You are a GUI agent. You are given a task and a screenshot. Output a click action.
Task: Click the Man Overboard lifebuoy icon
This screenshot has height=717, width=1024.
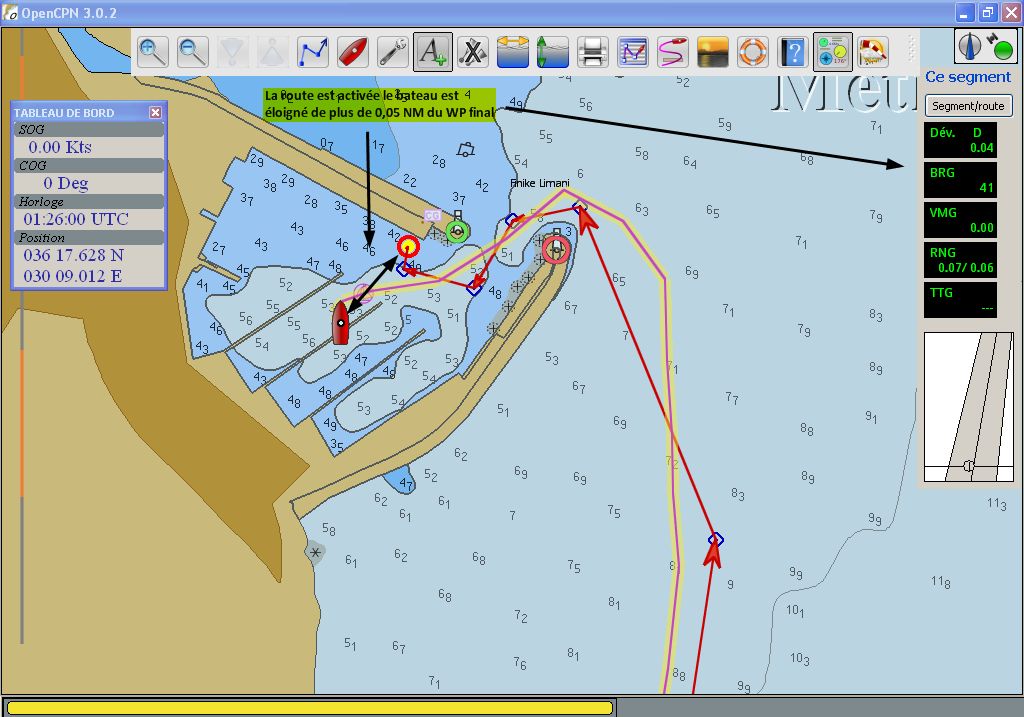[753, 51]
